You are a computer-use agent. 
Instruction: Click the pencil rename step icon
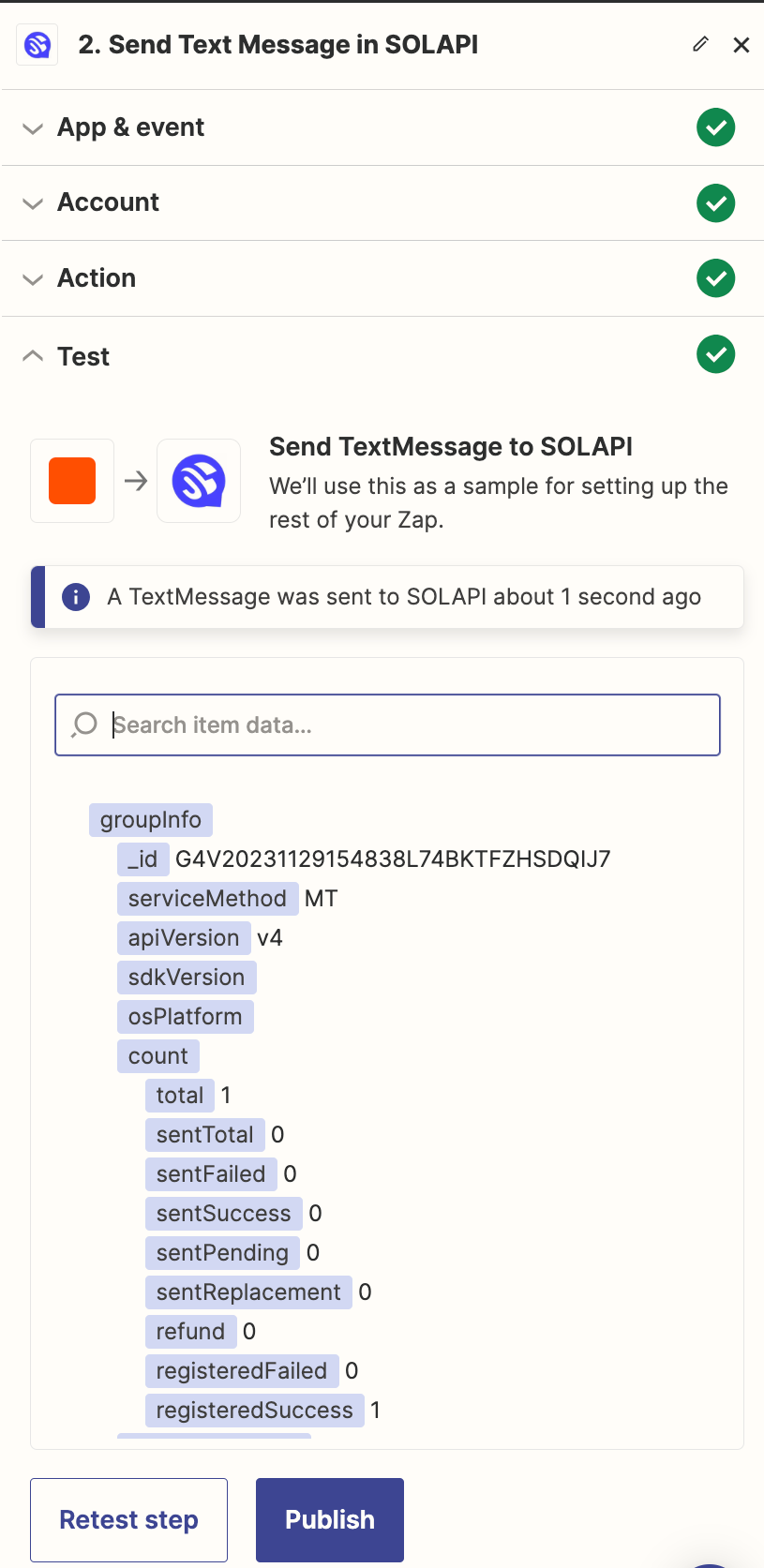tap(700, 44)
